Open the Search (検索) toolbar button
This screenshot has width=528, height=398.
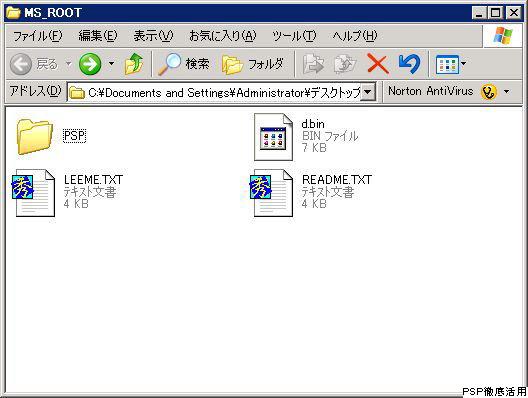(184, 64)
